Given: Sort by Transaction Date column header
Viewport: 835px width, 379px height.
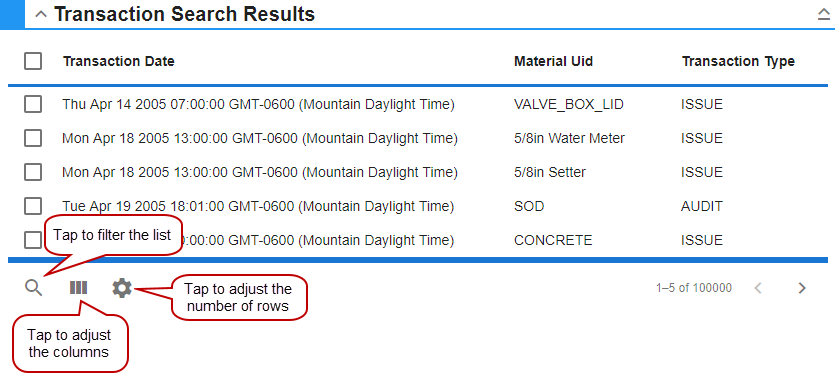Looking at the screenshot, I should pos(119,61).
